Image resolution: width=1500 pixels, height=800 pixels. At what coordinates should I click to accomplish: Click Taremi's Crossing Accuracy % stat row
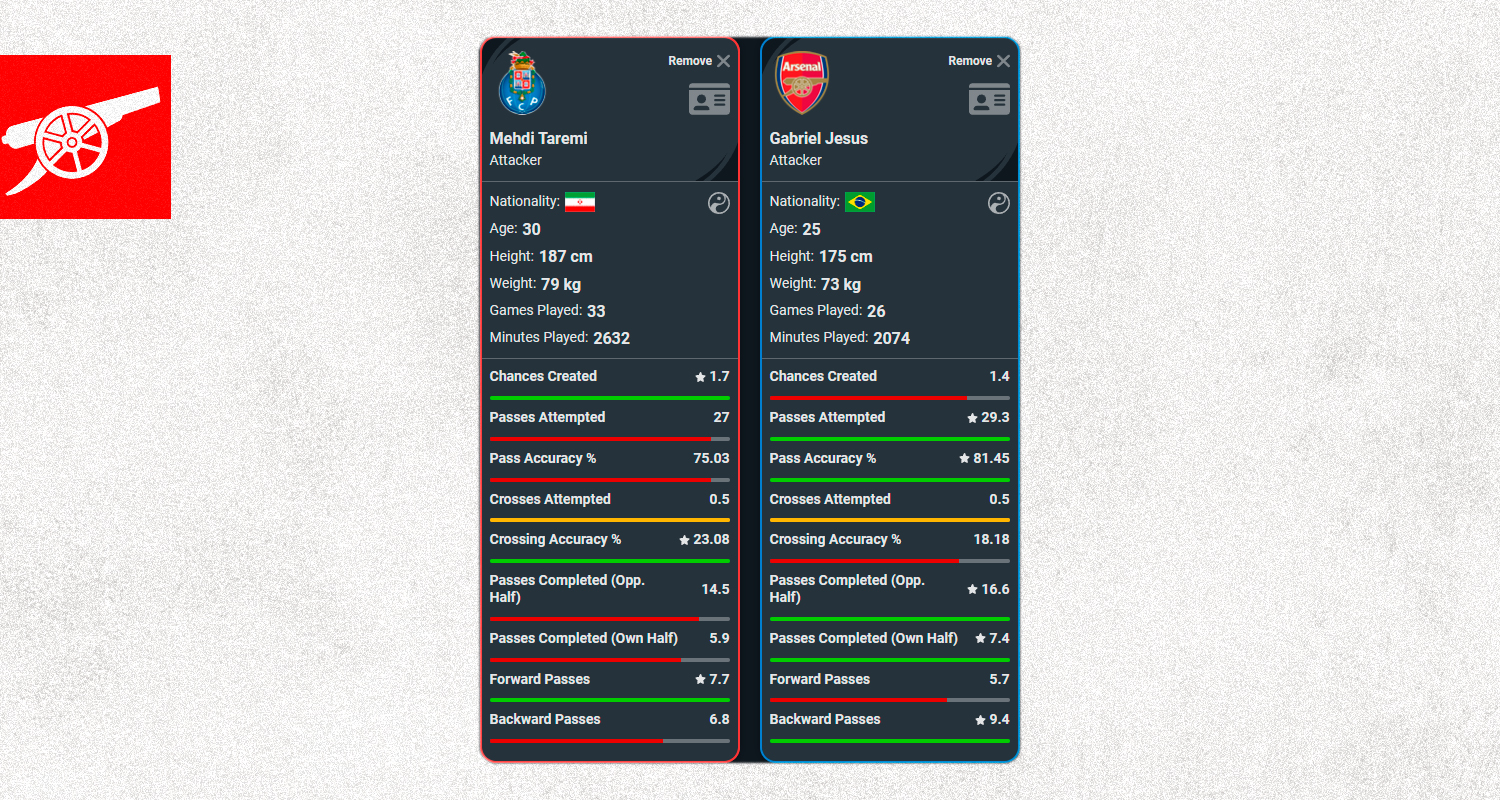tap(610, 546)
